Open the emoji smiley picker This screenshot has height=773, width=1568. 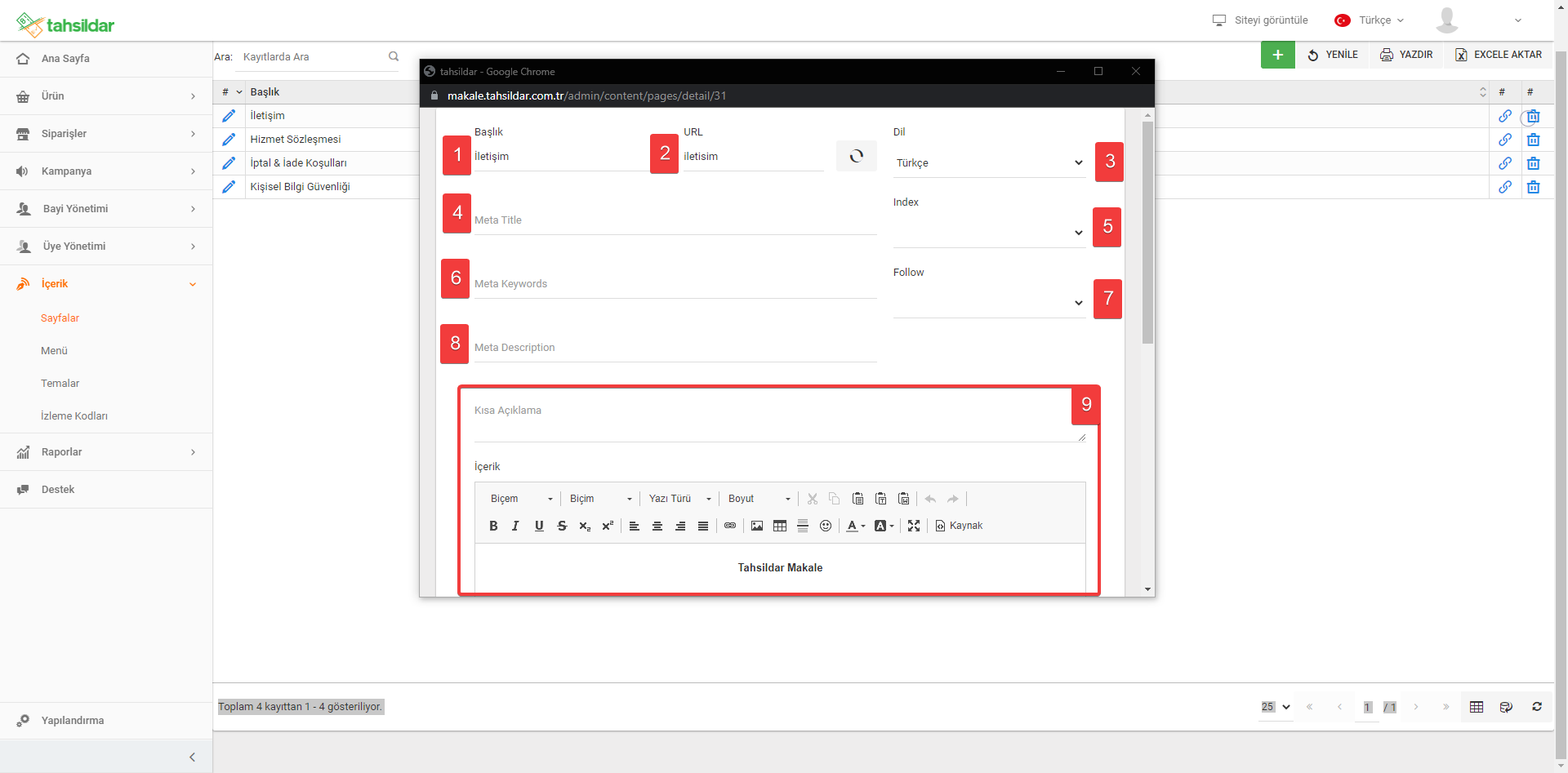click(x=826, y=526)
